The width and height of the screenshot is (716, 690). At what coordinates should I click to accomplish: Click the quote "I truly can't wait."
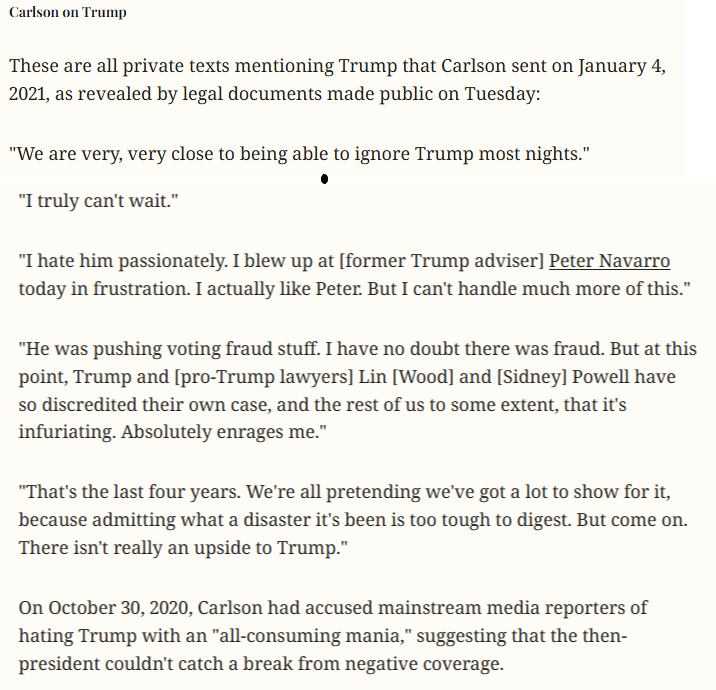click(98, 201)
